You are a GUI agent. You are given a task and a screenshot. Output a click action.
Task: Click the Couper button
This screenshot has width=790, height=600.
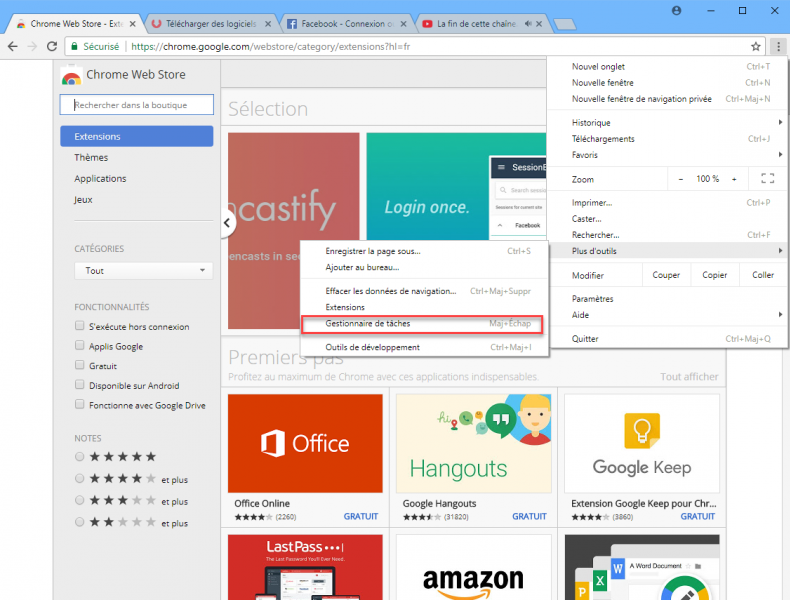click(x=666, y=275)
